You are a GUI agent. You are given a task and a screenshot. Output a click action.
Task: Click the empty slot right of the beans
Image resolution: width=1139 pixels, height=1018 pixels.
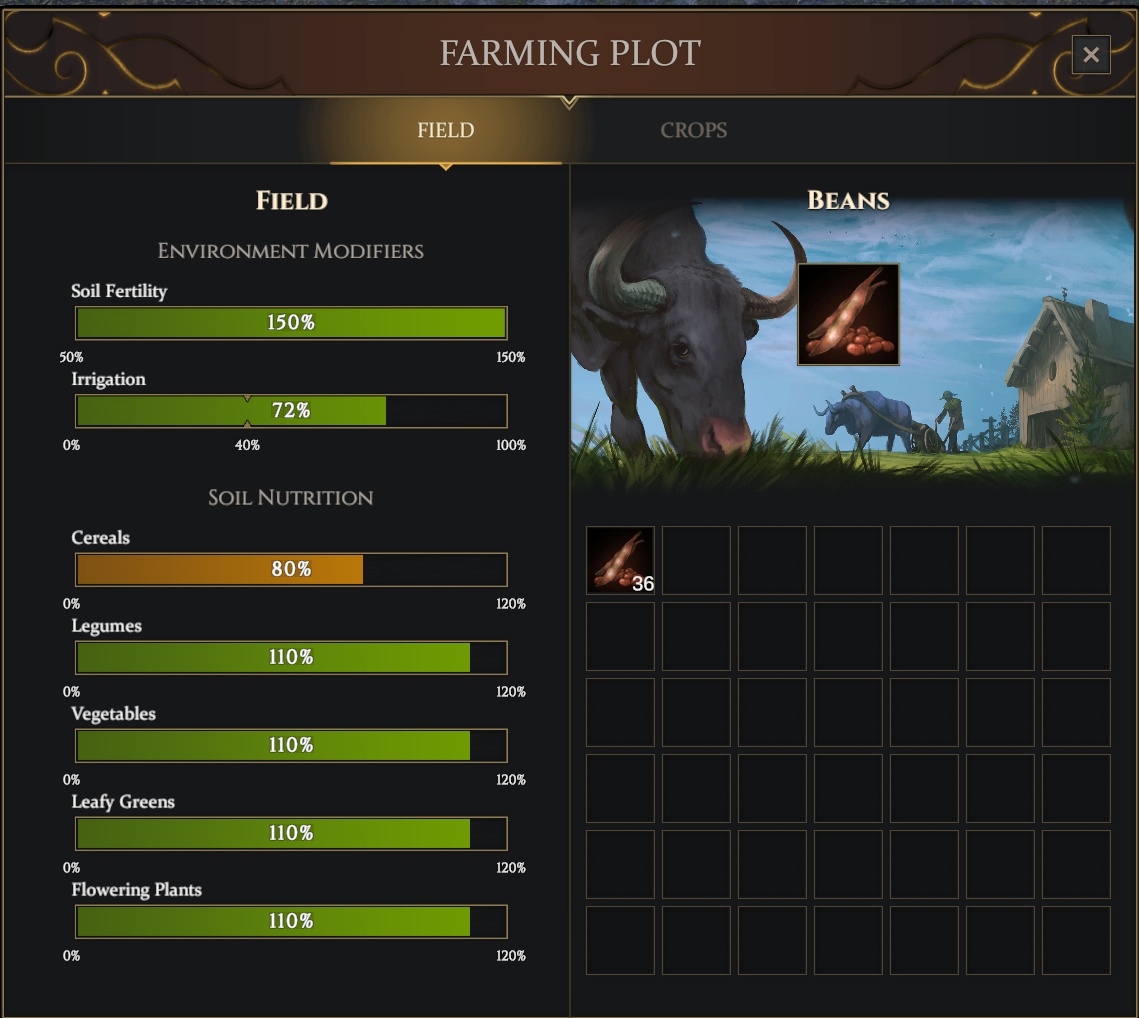pos(696,560)
